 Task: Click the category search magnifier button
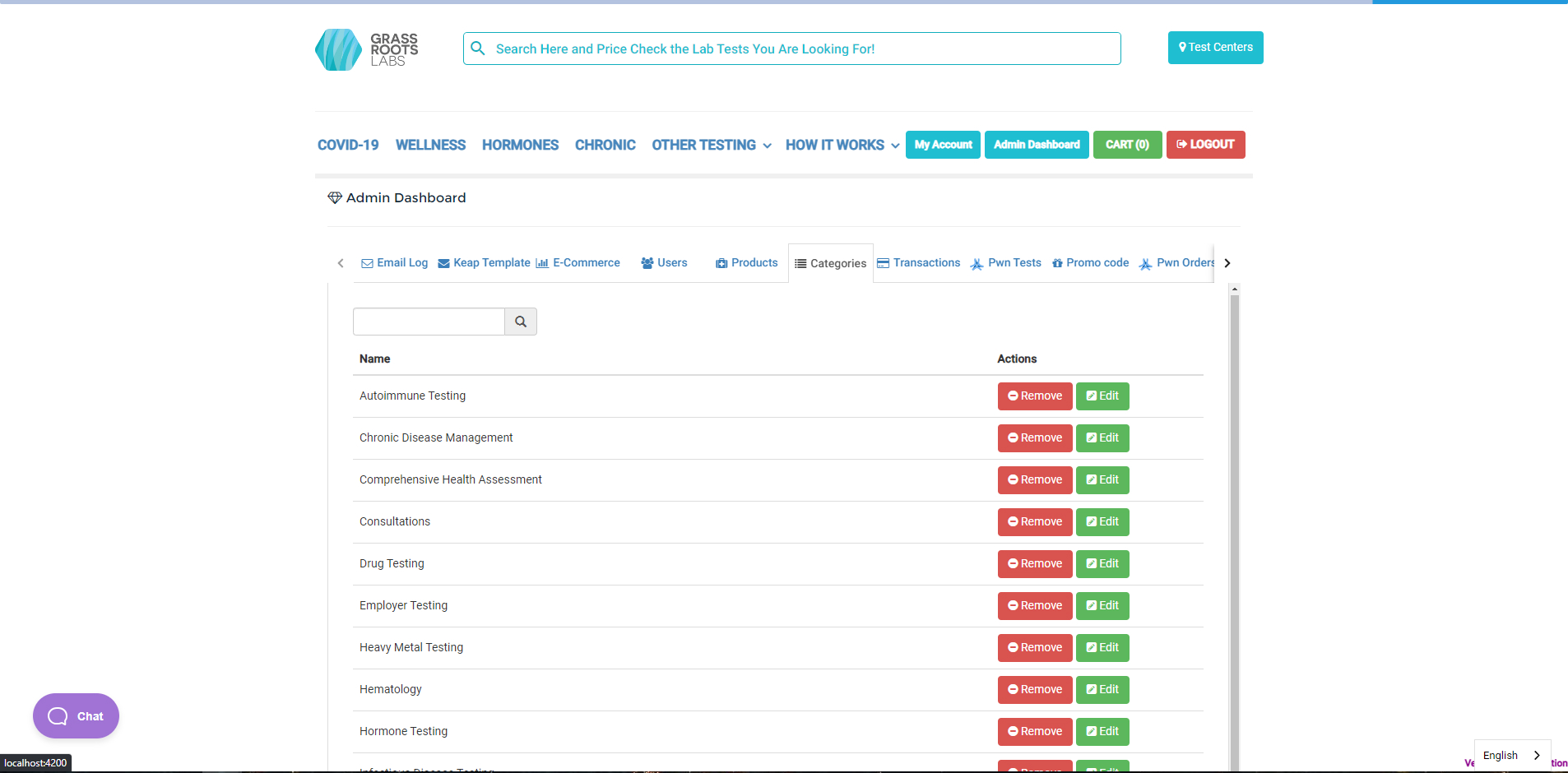(x=521, y=322)
